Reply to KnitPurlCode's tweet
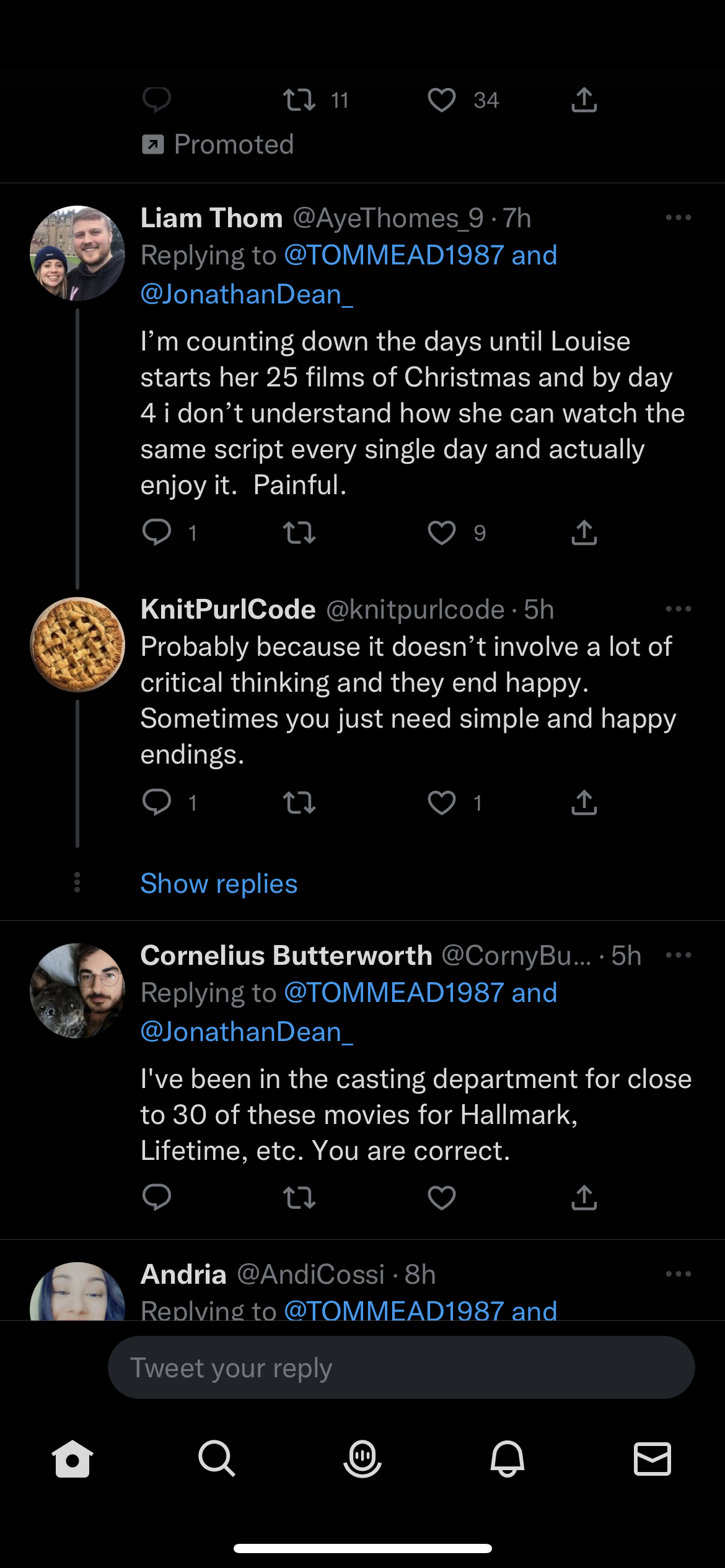This screenshot has height=1568, width=725. [157, 803]
